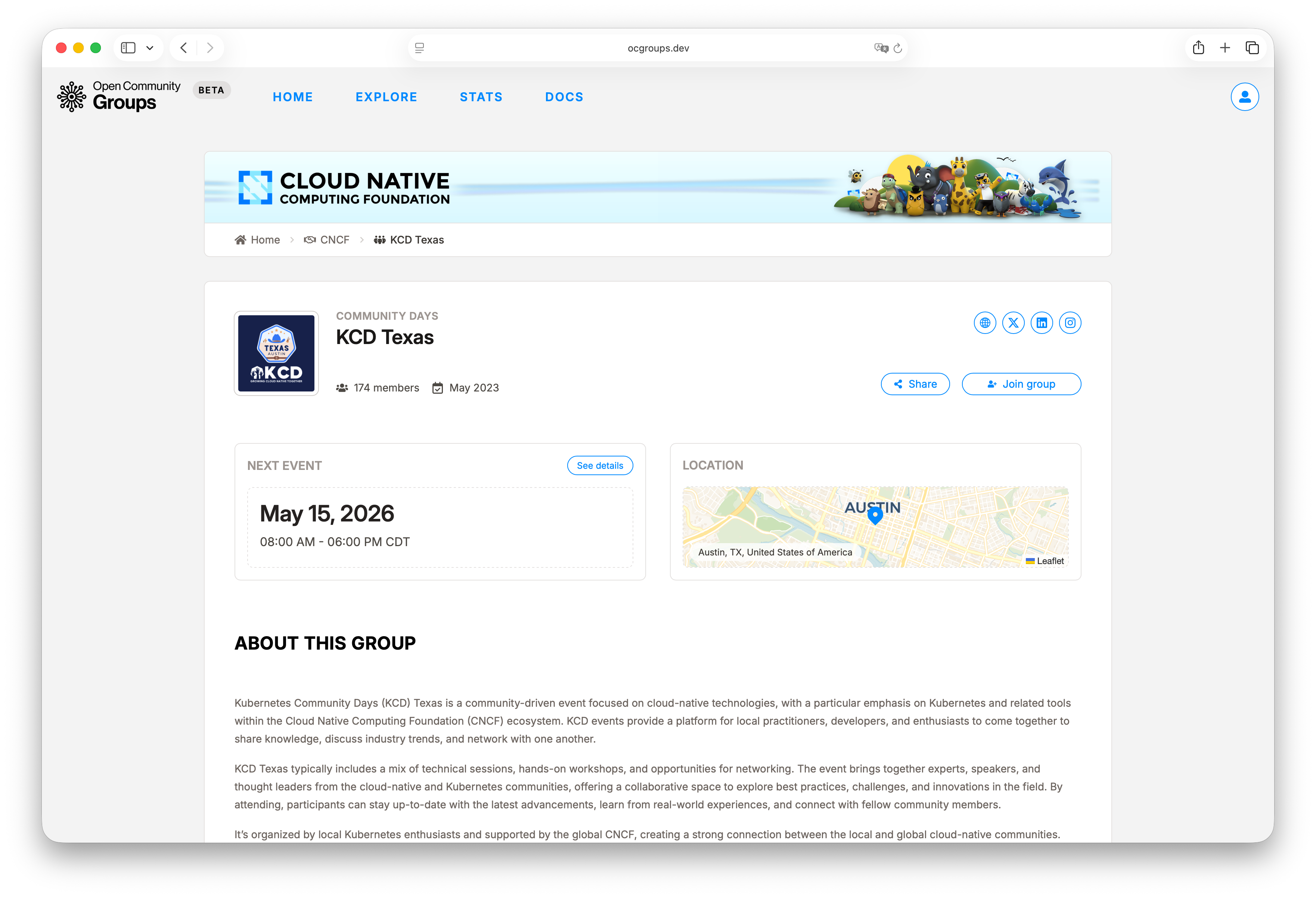Click the CNCF breadcrumb link

(x=327, y=240)
